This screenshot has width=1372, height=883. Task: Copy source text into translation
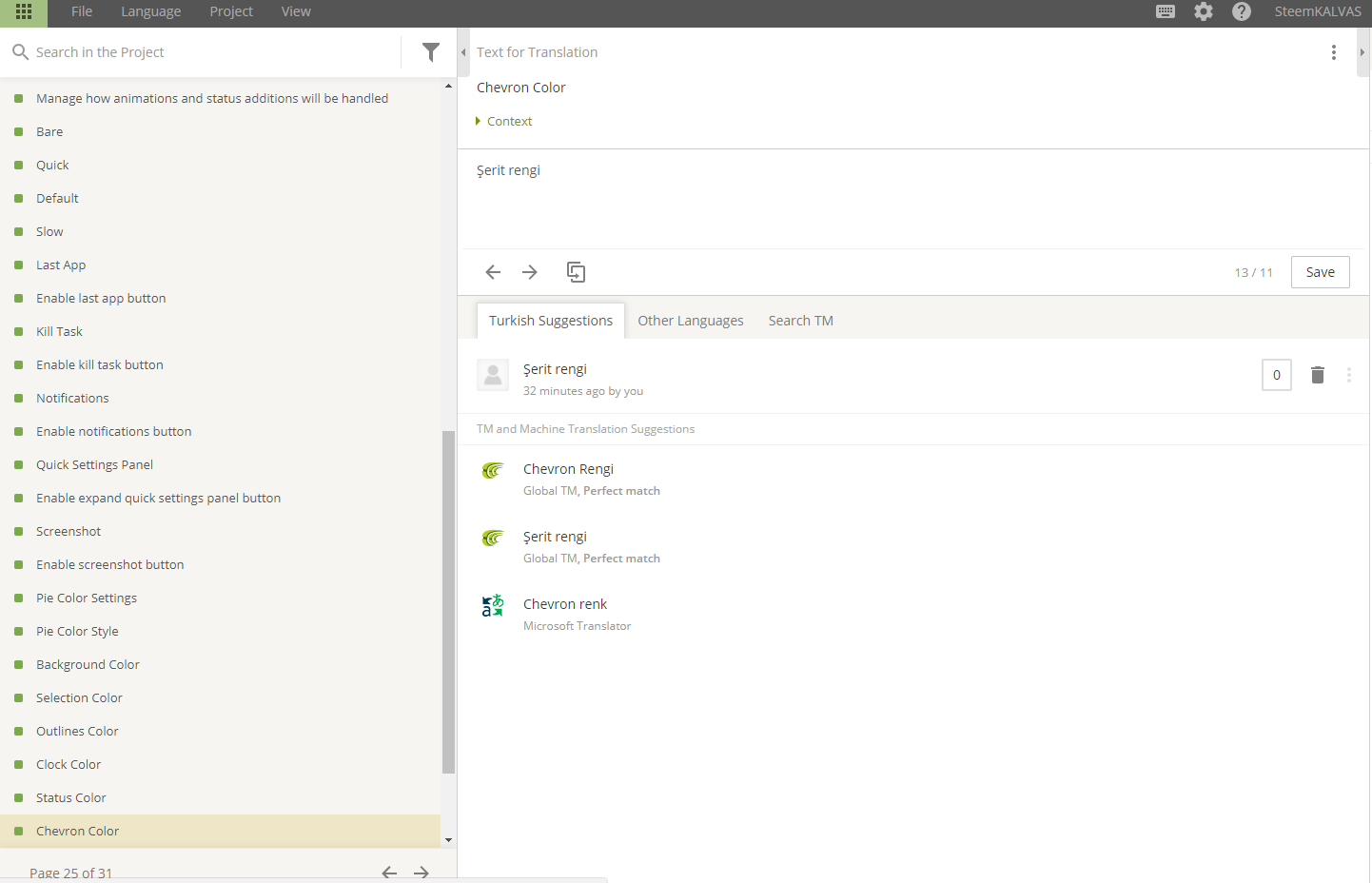coord(576,272)
